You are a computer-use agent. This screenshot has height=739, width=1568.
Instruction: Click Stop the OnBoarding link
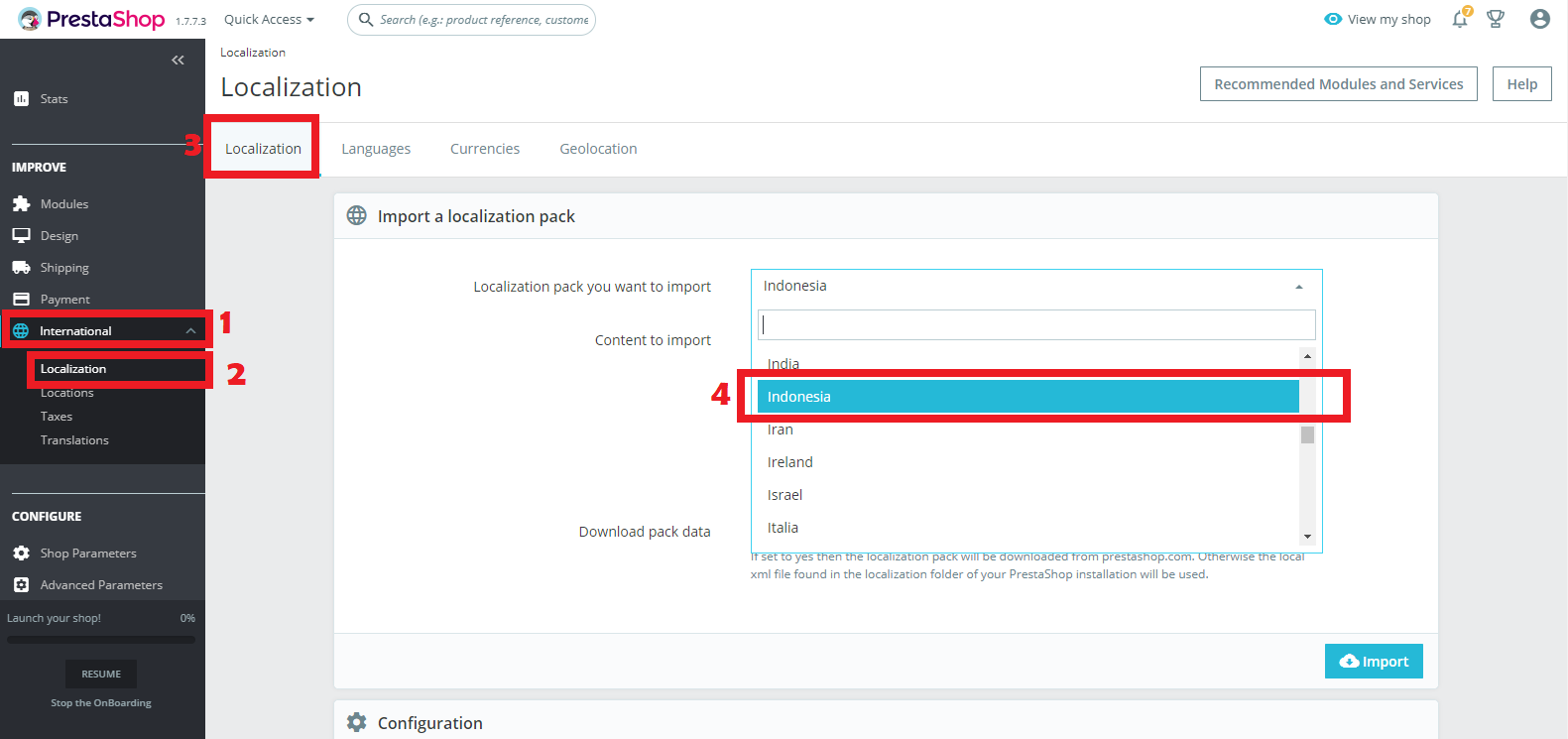(101, 703)
